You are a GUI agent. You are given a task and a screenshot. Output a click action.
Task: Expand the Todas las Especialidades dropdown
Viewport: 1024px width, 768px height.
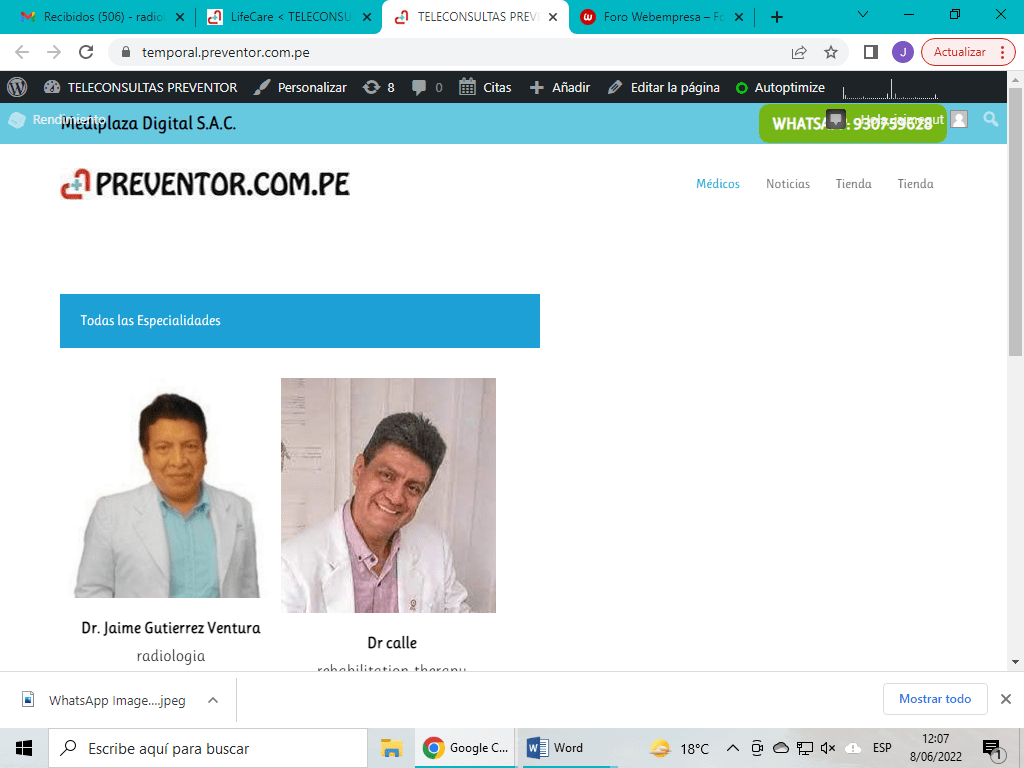coord(300,321)
